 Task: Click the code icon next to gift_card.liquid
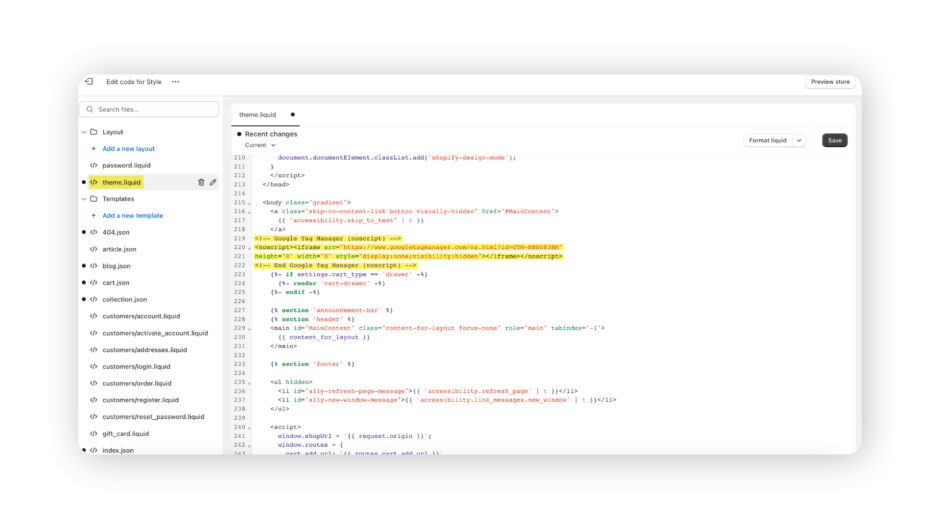coord(94,434)
